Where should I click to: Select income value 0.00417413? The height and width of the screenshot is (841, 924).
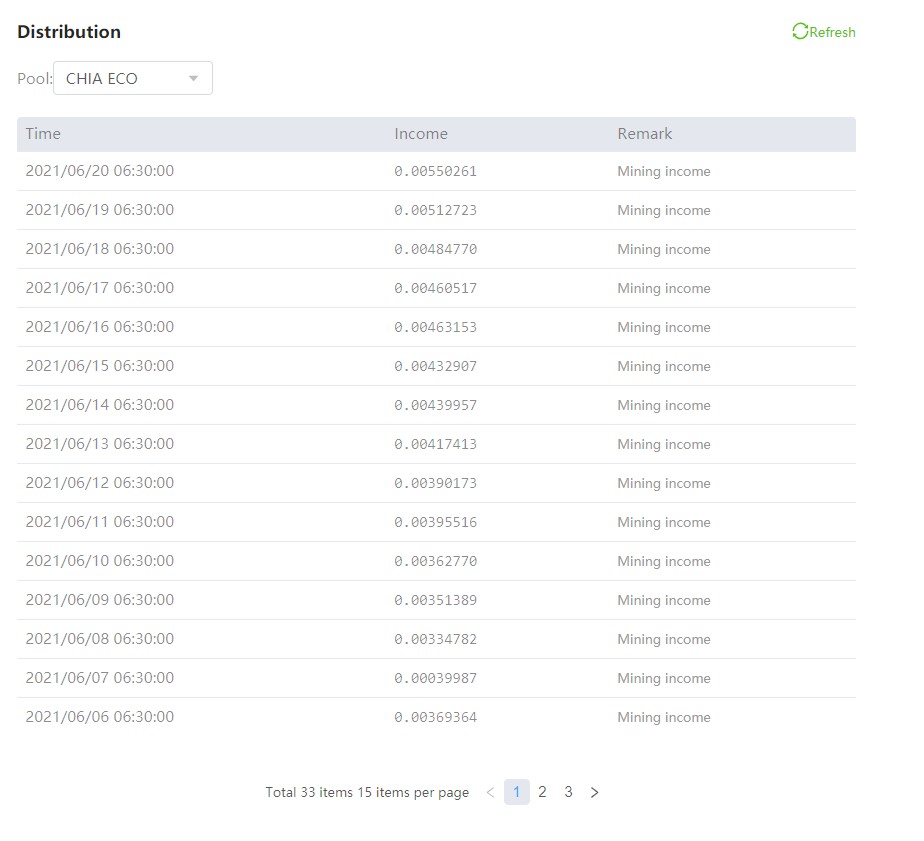(435, 444)
